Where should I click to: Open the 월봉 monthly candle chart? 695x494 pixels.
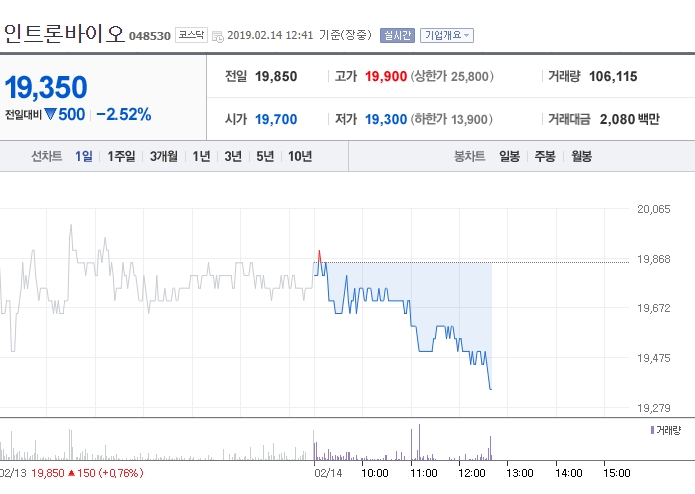tap(581, 156)
